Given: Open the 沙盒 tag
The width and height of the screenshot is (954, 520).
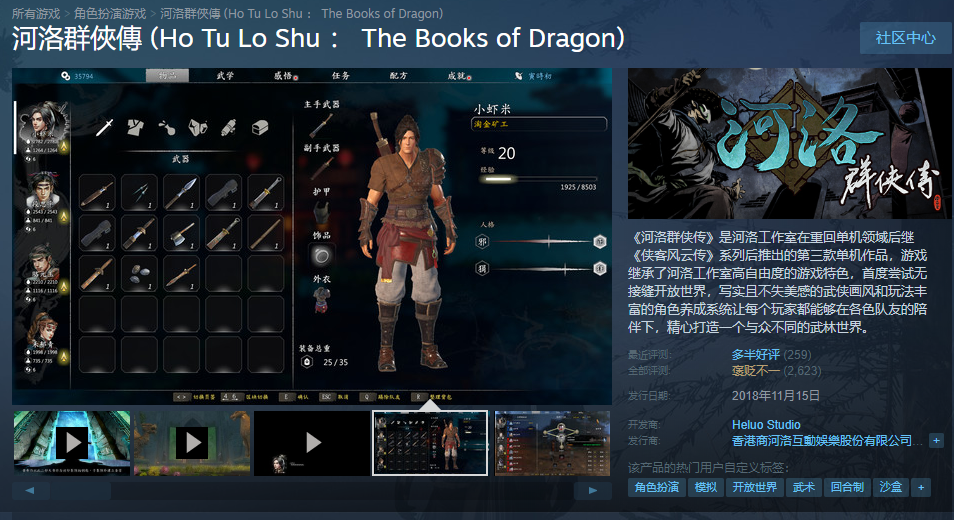Looking at the screenshot, I should click(x=891, y=487).
